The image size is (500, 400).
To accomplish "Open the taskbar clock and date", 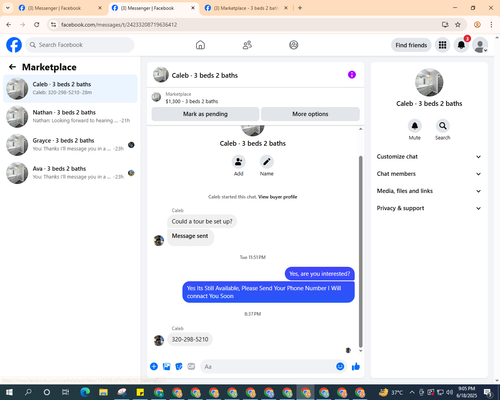I will (467, 392).
